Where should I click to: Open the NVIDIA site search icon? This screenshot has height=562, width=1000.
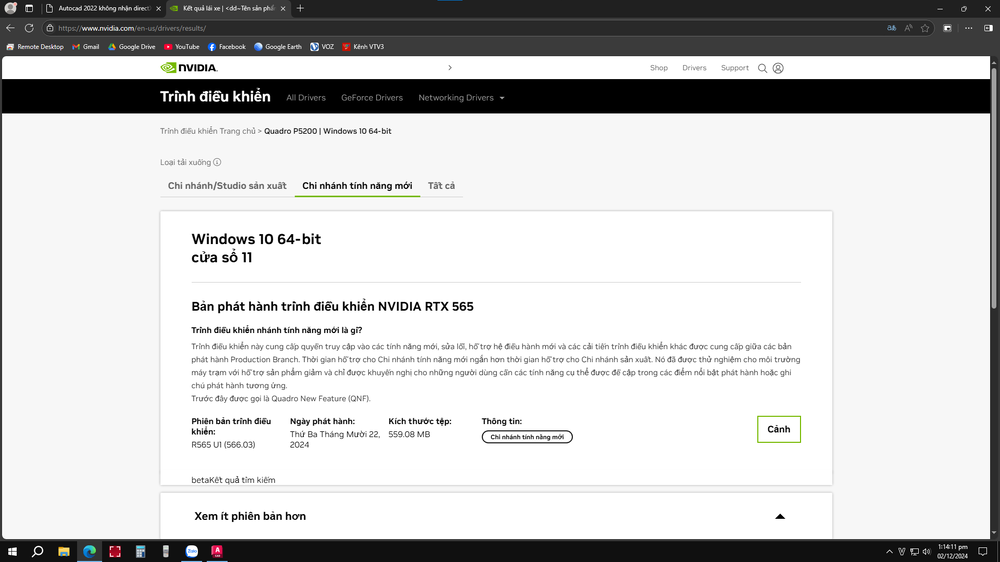coord(762,68)
